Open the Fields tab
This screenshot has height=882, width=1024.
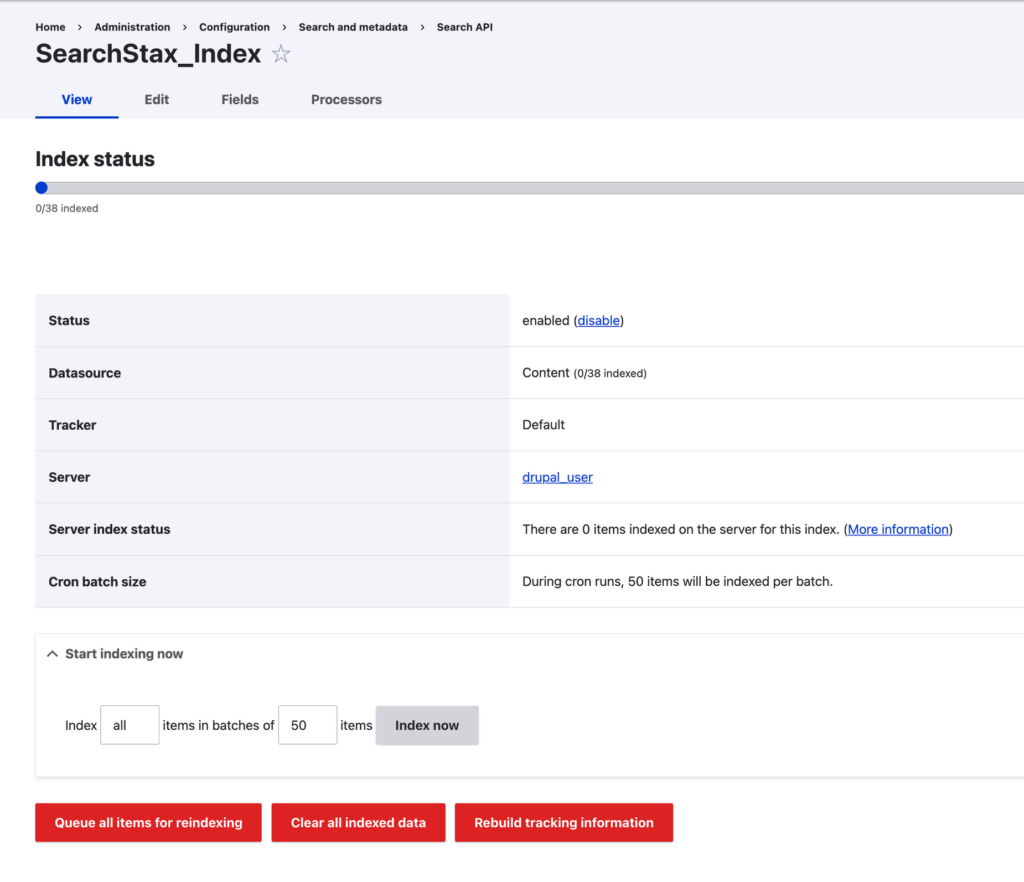[x=240, y=99]
